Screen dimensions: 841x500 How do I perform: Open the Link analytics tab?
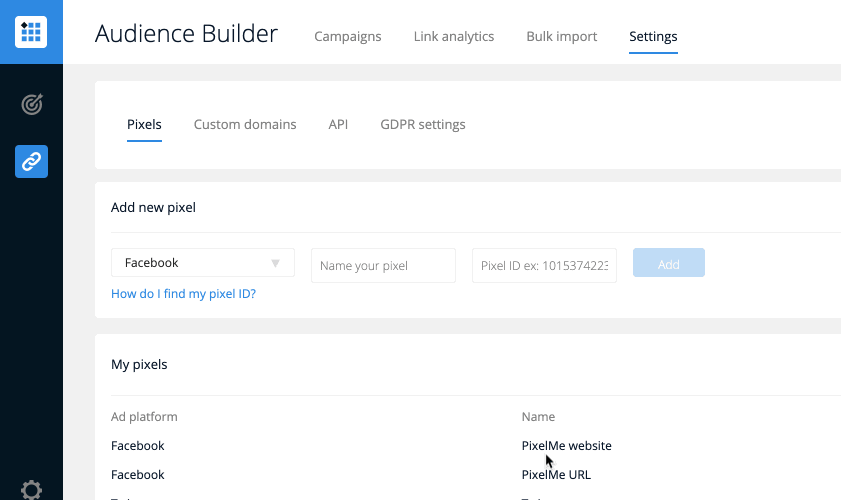(453, 37)
